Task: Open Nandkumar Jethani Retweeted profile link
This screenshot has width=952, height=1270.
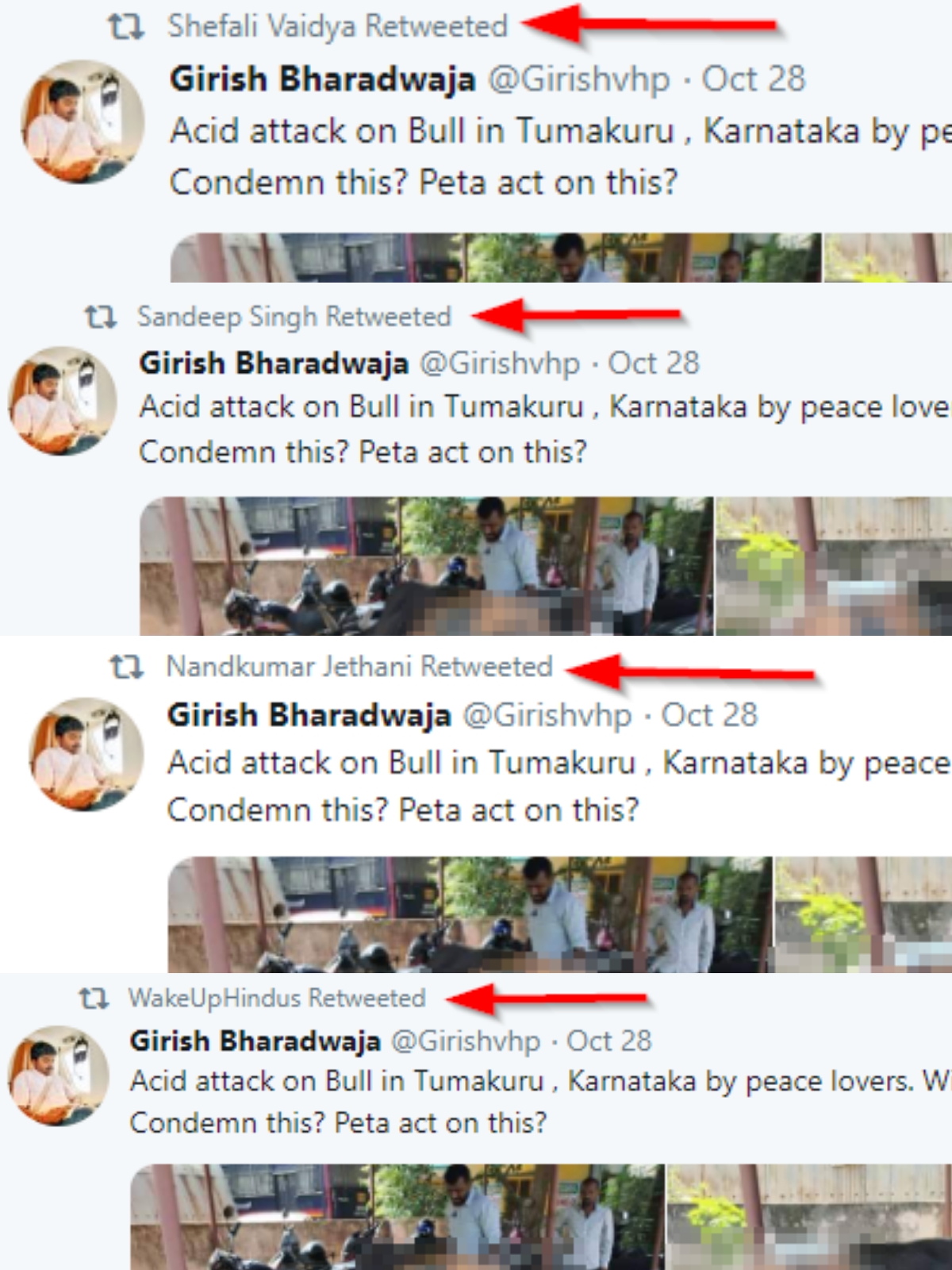Action: click(x=359, y=667)
